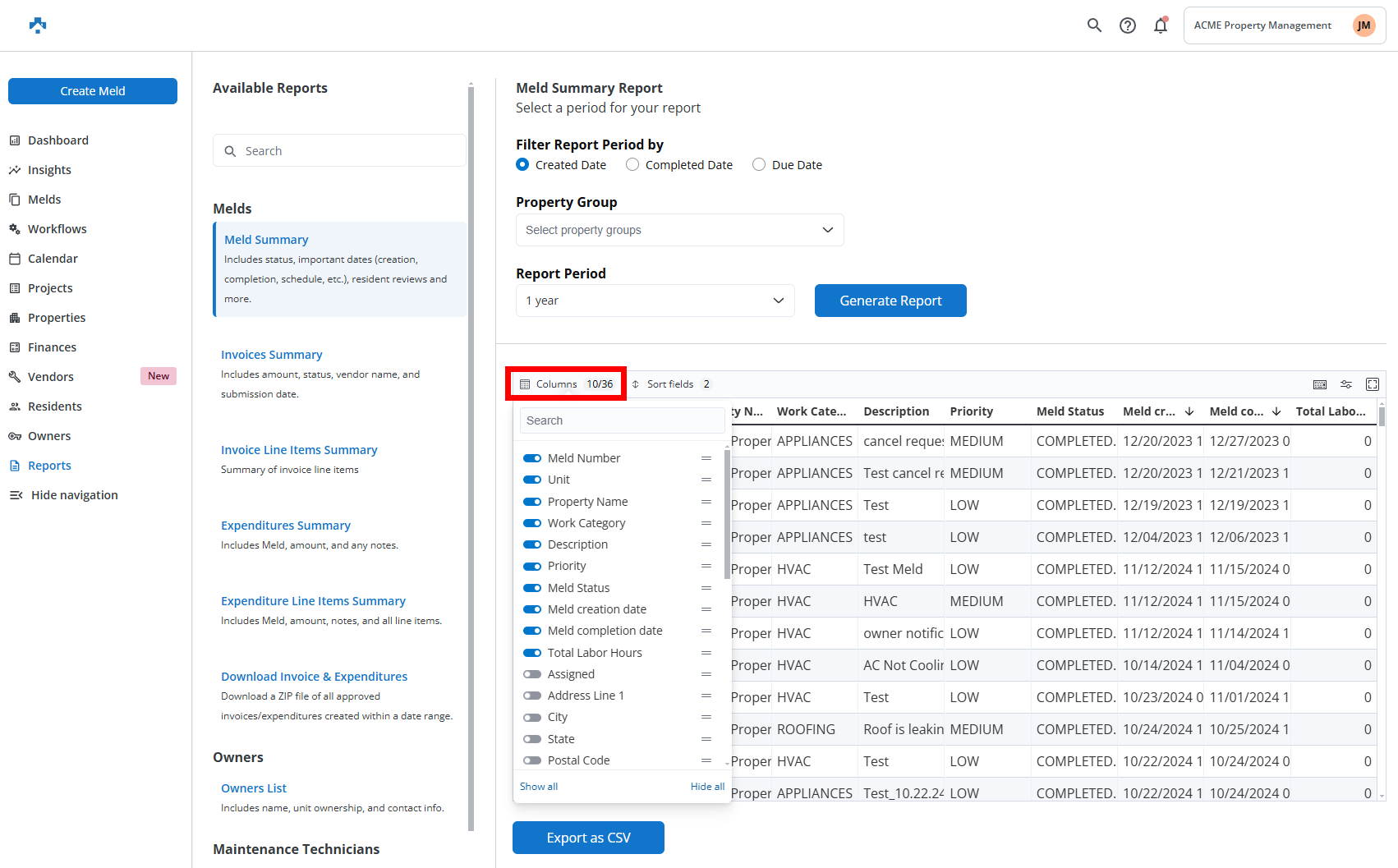This screenshot has width=1398, height=868.
Task: Check notifications via the bell icon
Action: (1160, 25)
